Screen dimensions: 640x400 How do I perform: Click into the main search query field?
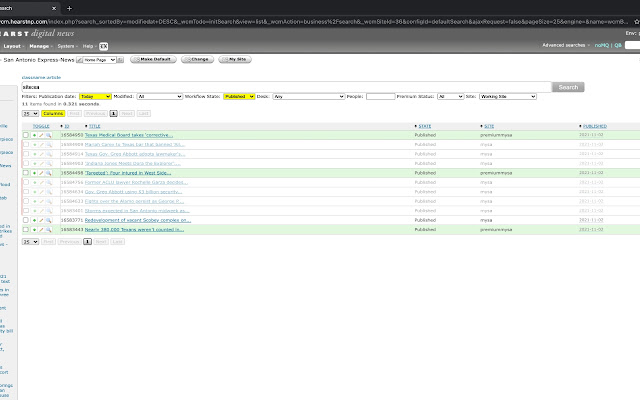tap(287, 87)
